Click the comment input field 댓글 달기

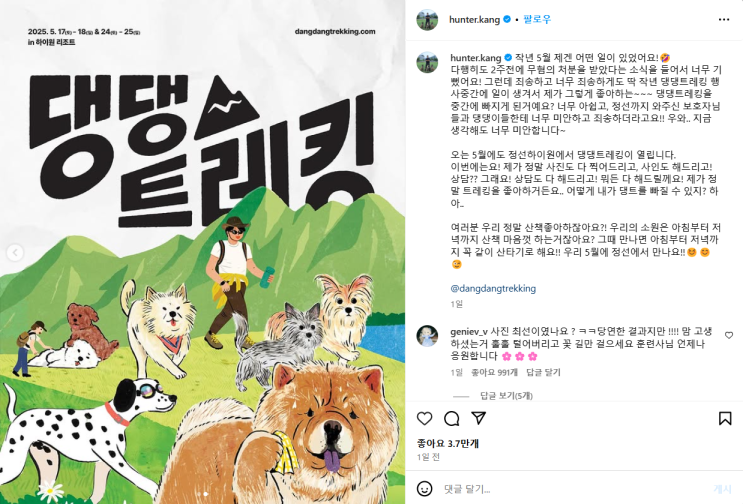[573, 488]
